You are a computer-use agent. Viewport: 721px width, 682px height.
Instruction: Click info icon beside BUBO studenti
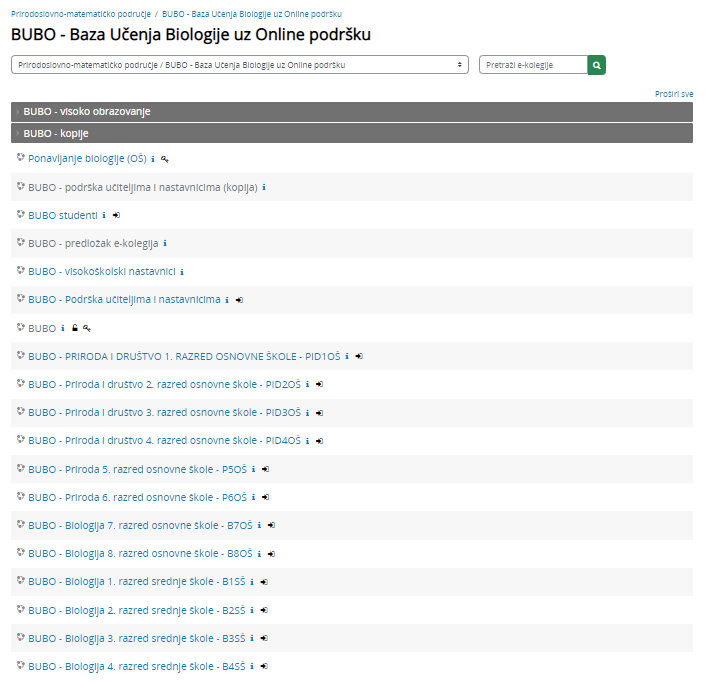[104, 215]
